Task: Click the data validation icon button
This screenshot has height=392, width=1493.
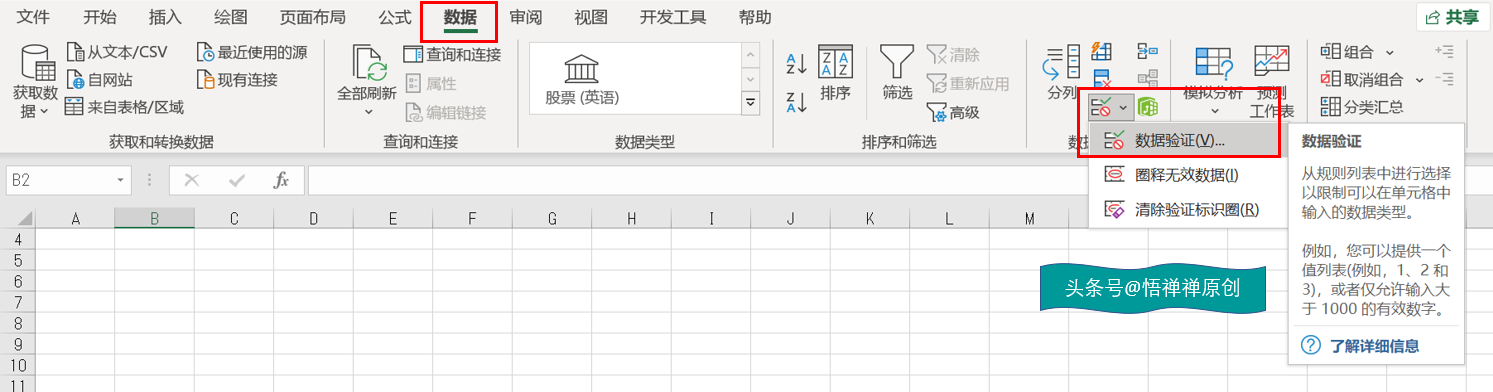Action: [x=1101, y=107]
